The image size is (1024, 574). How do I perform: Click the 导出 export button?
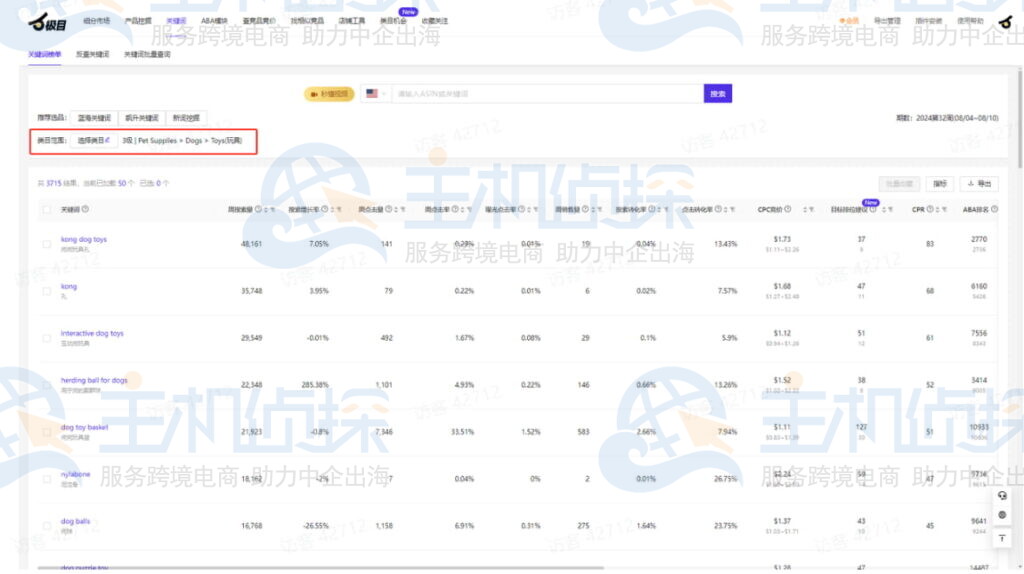point(980,183)
